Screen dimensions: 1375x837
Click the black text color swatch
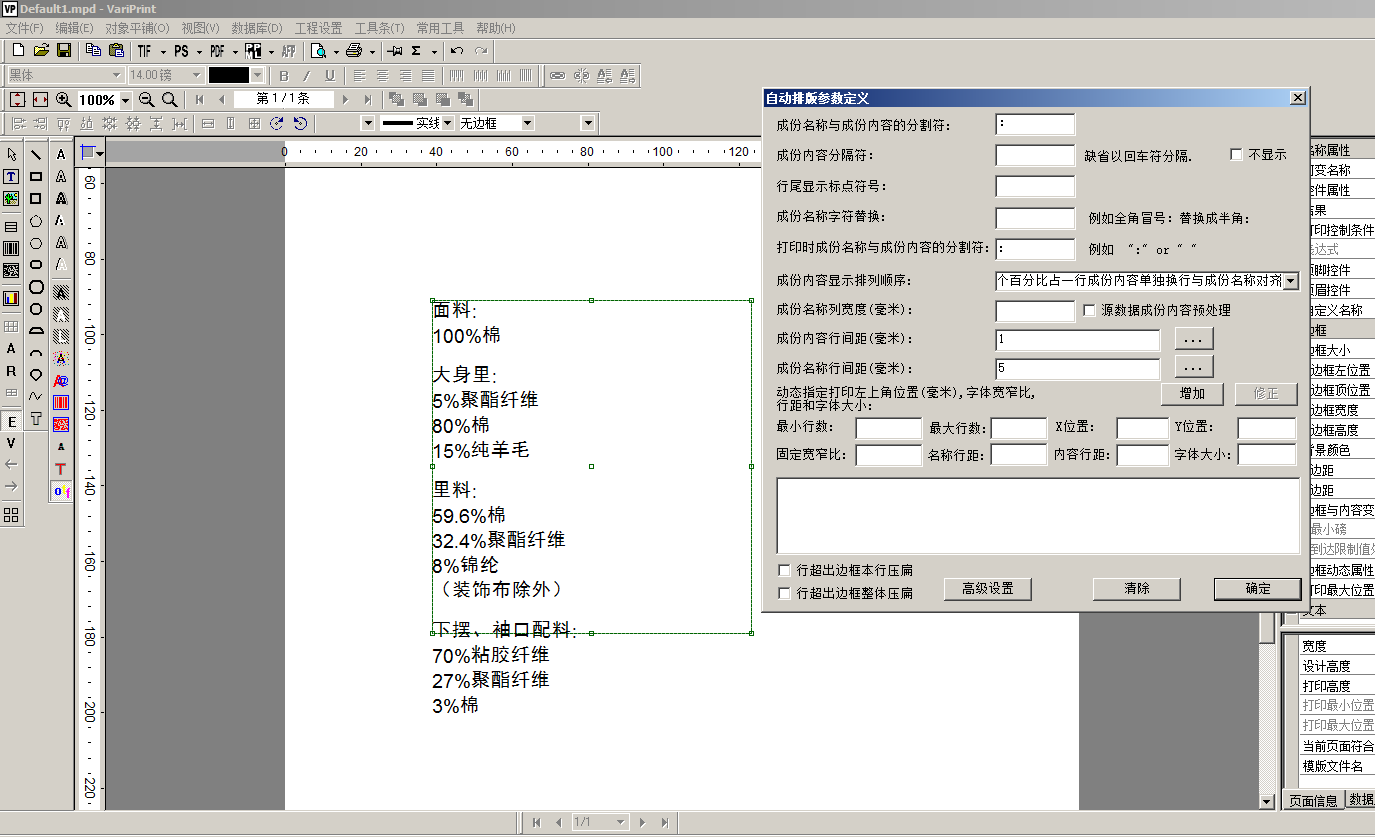(229, 75)
